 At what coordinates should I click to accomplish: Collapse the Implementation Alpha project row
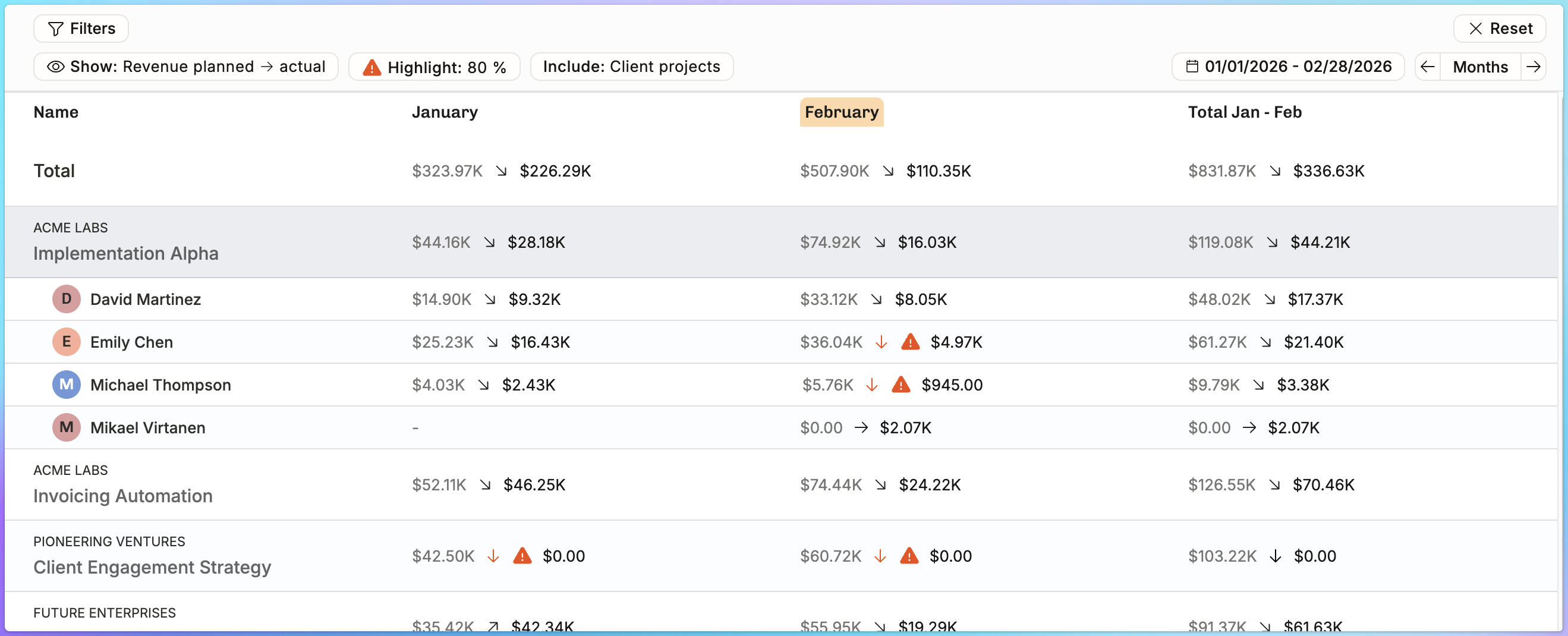[x=781, y=243]
